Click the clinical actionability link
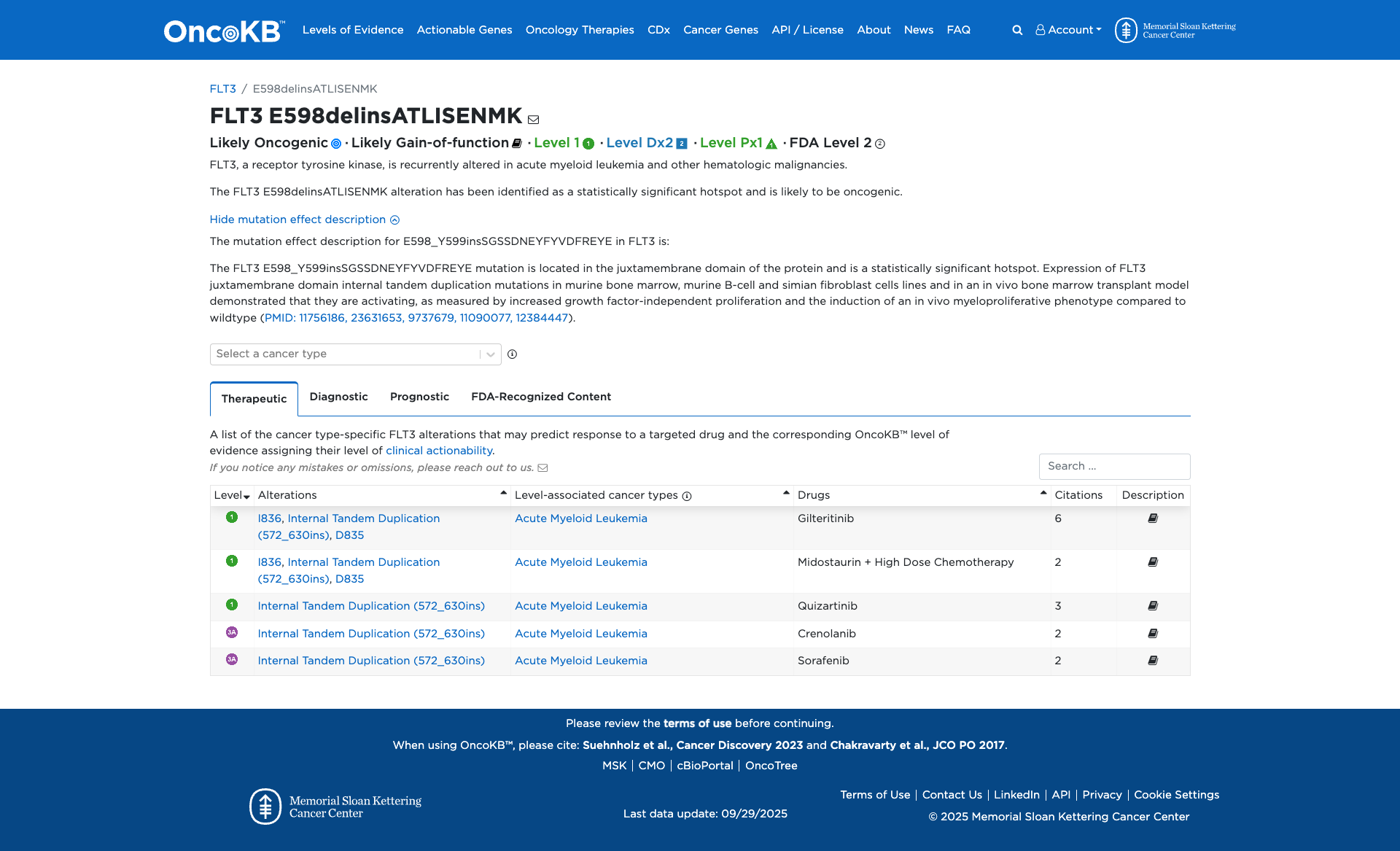 (x=439, y=451)
